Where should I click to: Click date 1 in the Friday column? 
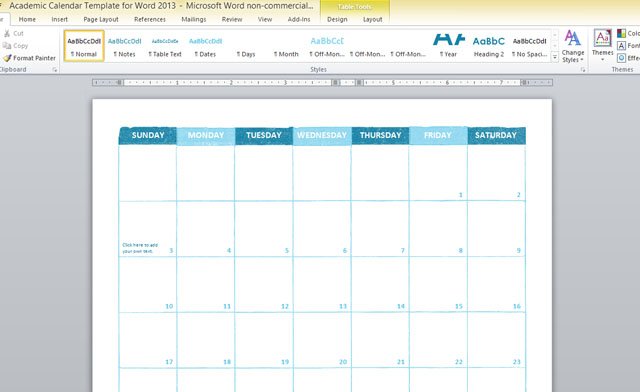[x=460, y=195]
